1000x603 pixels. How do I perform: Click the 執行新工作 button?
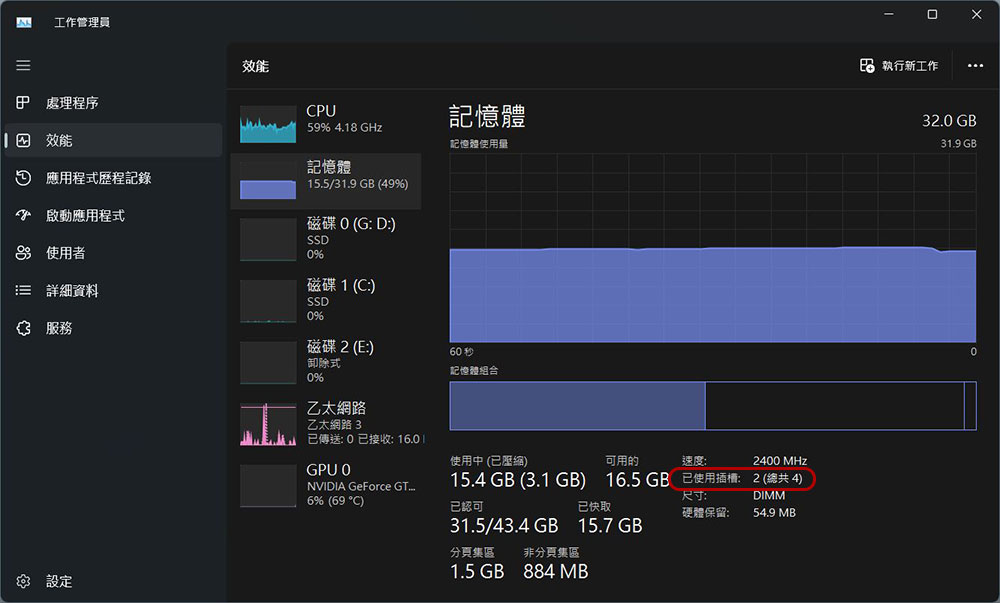click(899, 66)
